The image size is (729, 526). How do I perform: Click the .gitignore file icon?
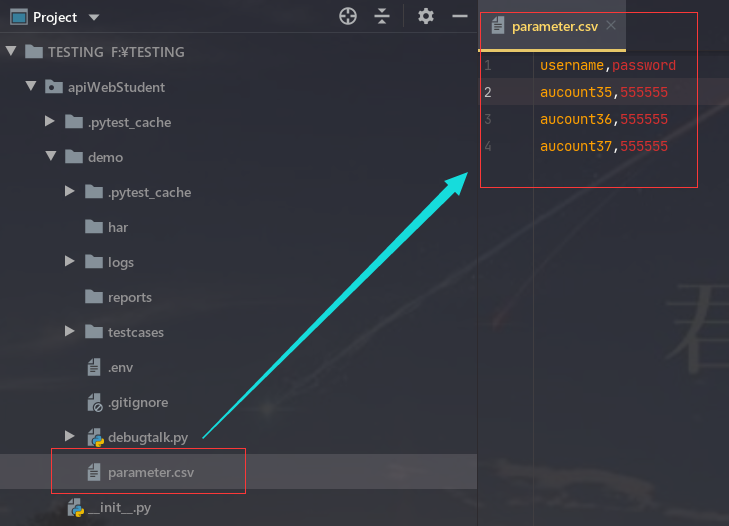pyautogui.click(x=95, y=402)
